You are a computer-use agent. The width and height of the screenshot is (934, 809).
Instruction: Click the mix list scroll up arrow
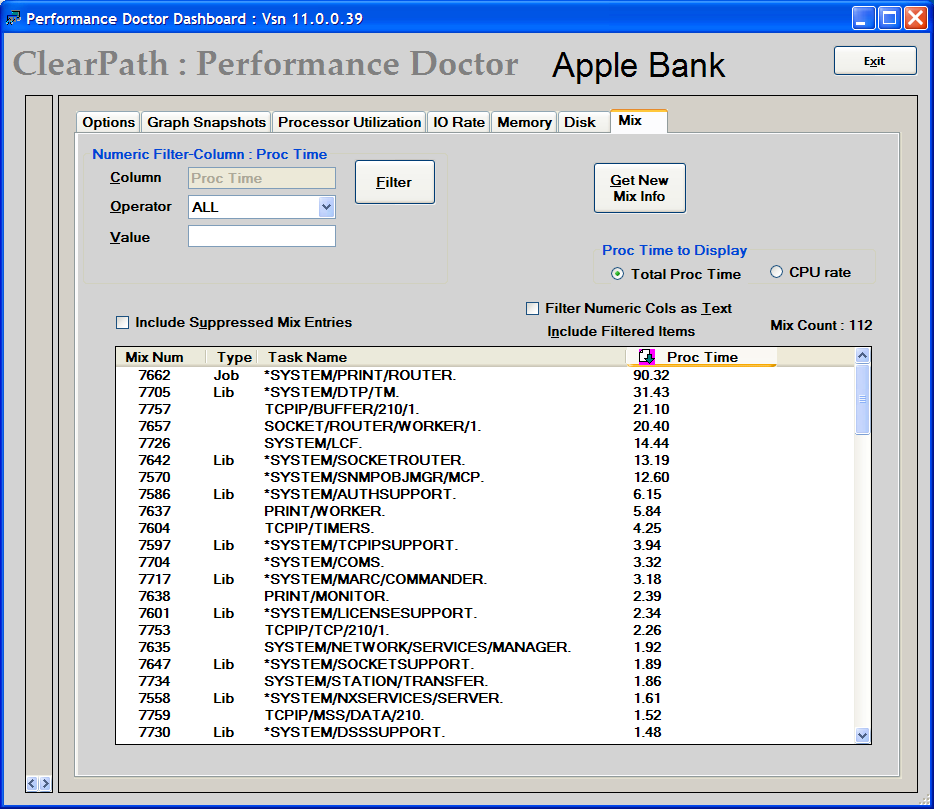tap(862, 356)
